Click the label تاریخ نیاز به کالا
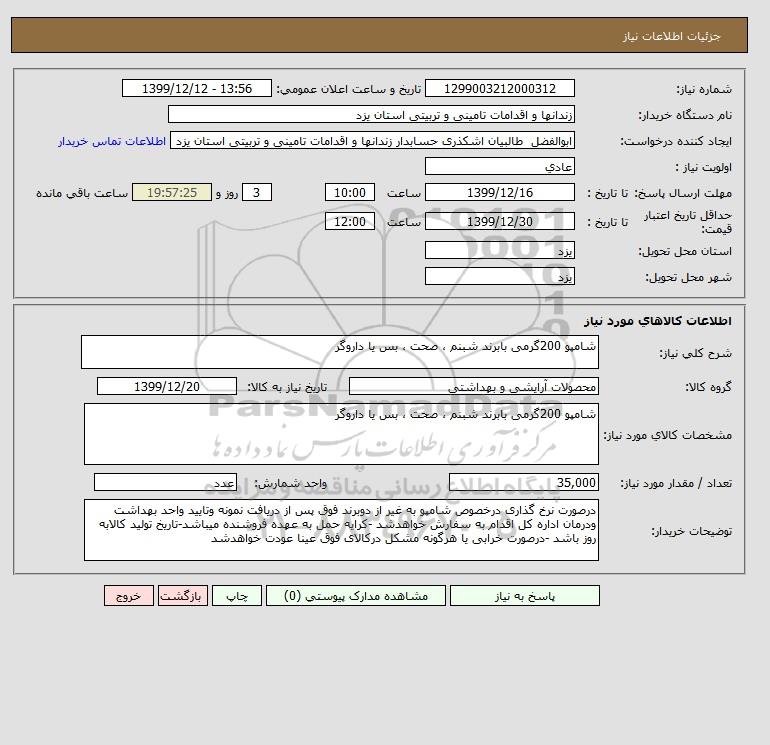This screenshot has width=770, height=745. pyautogui.click(x=287, y=387)
